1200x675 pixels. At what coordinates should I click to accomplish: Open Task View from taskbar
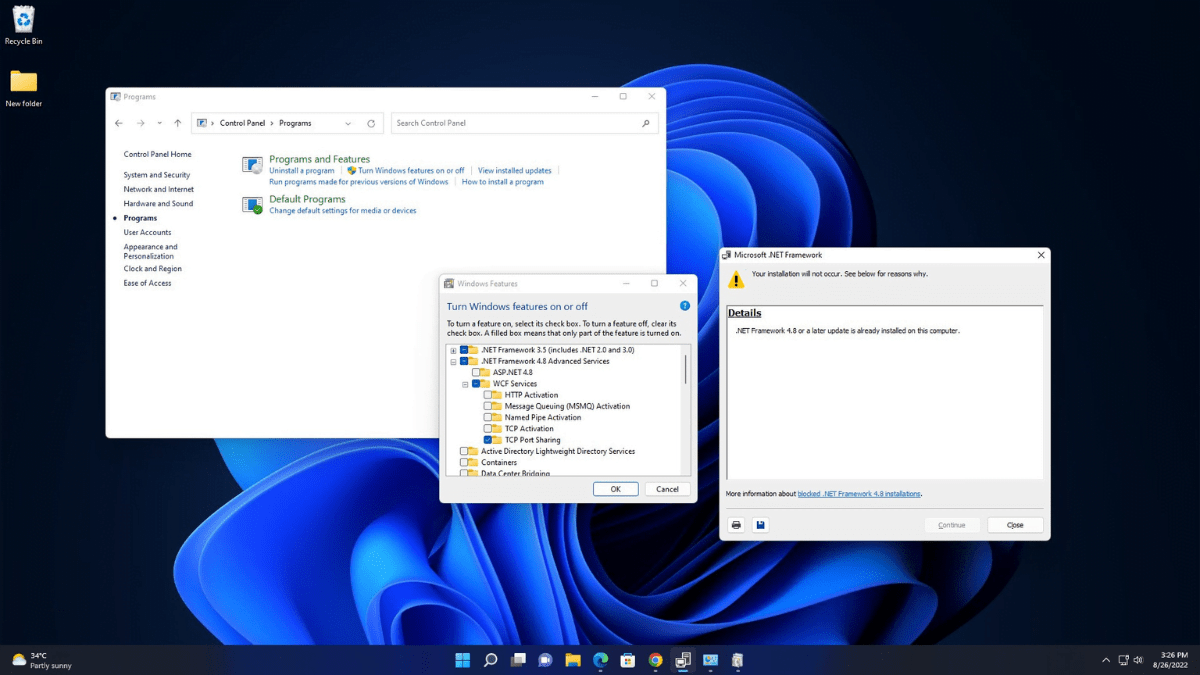point(518,660)
